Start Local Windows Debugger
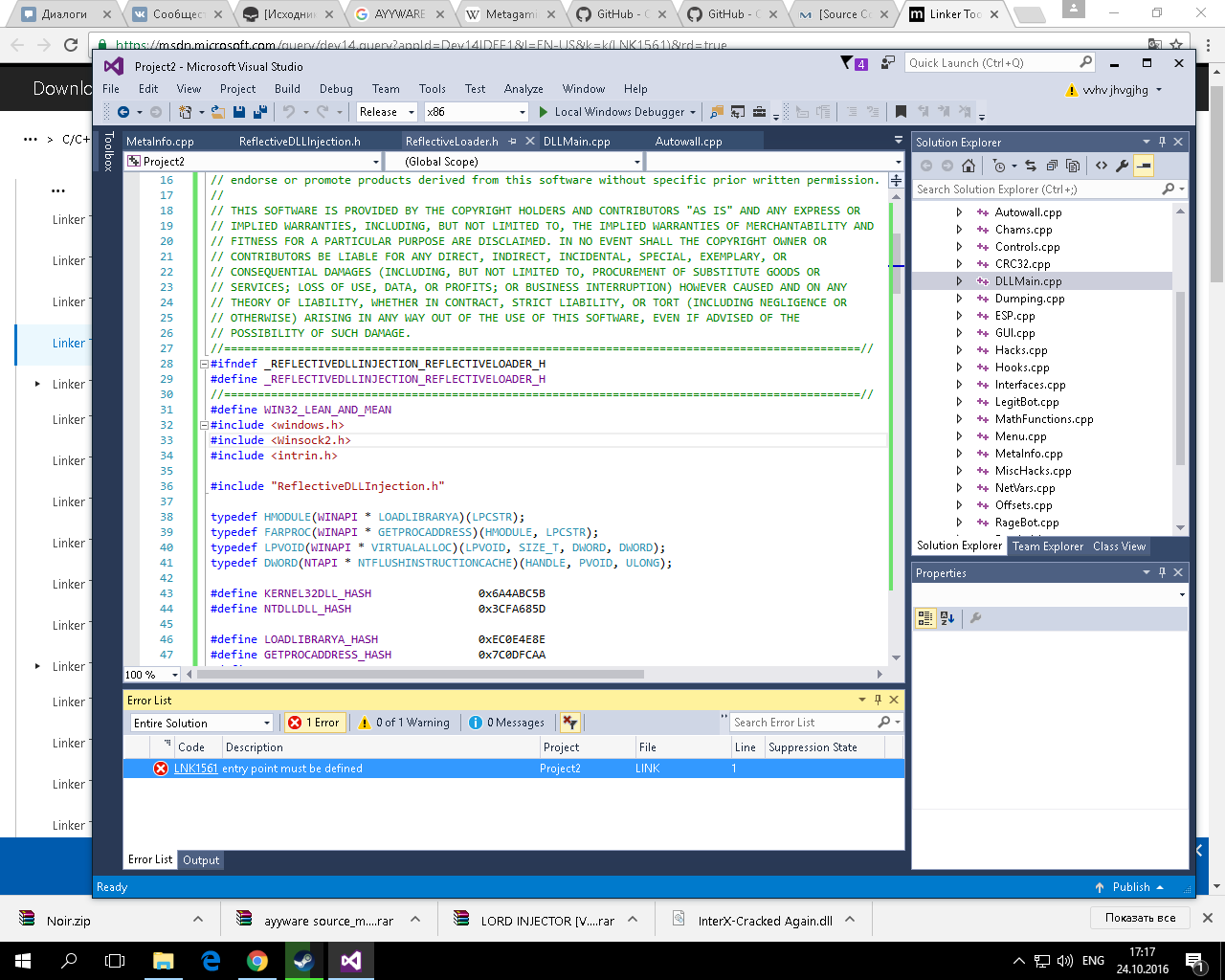1225x980 pixels. pos(612,112)
